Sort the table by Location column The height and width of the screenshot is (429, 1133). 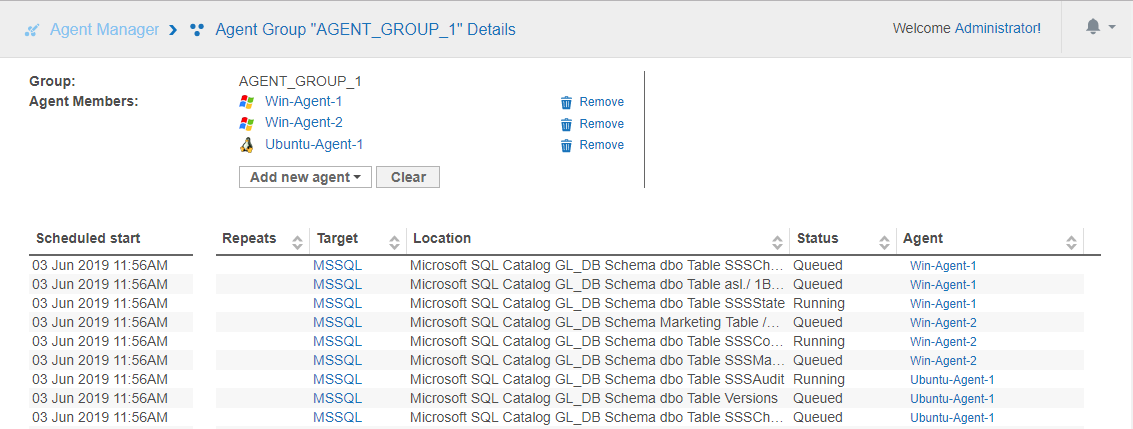[x=777, y=240]
